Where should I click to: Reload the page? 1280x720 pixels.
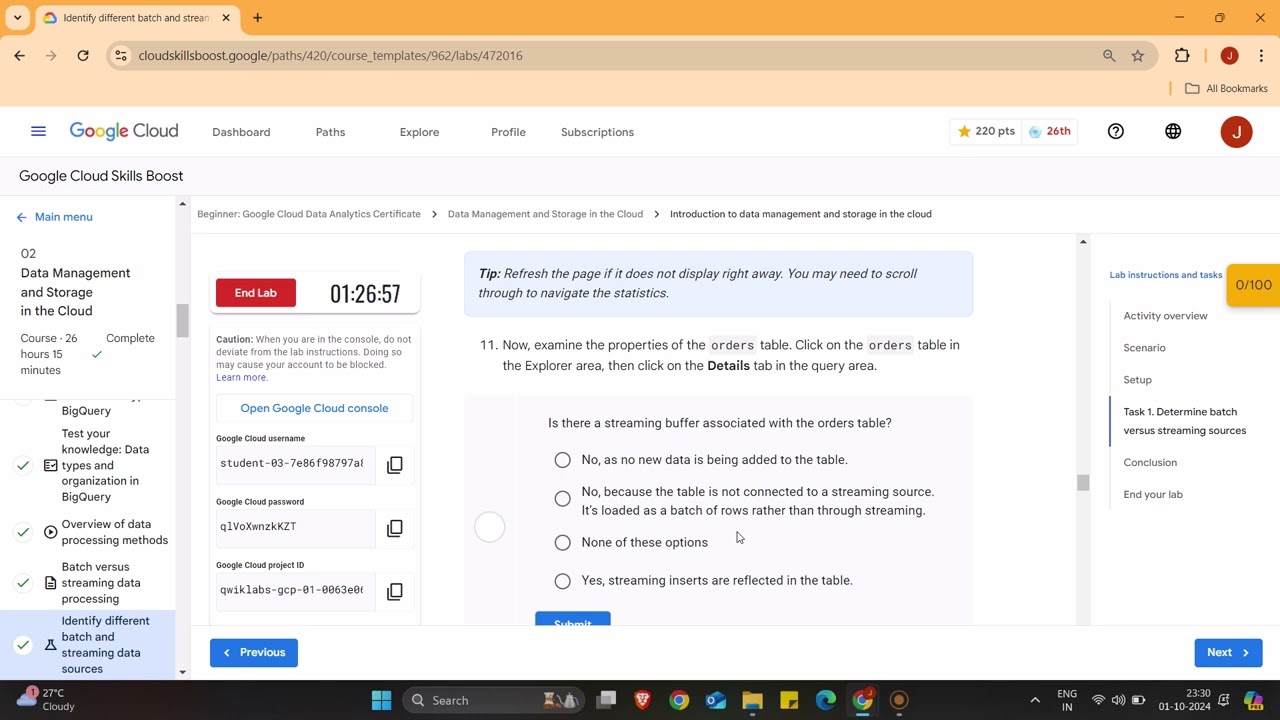tap(83, 56)
